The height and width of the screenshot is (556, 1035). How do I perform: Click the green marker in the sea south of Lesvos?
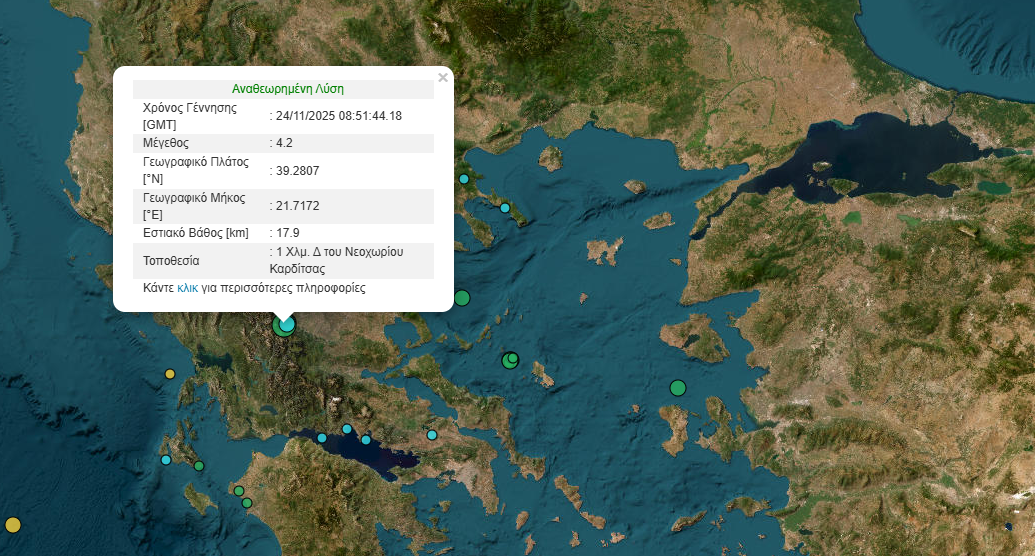[678, 388]
